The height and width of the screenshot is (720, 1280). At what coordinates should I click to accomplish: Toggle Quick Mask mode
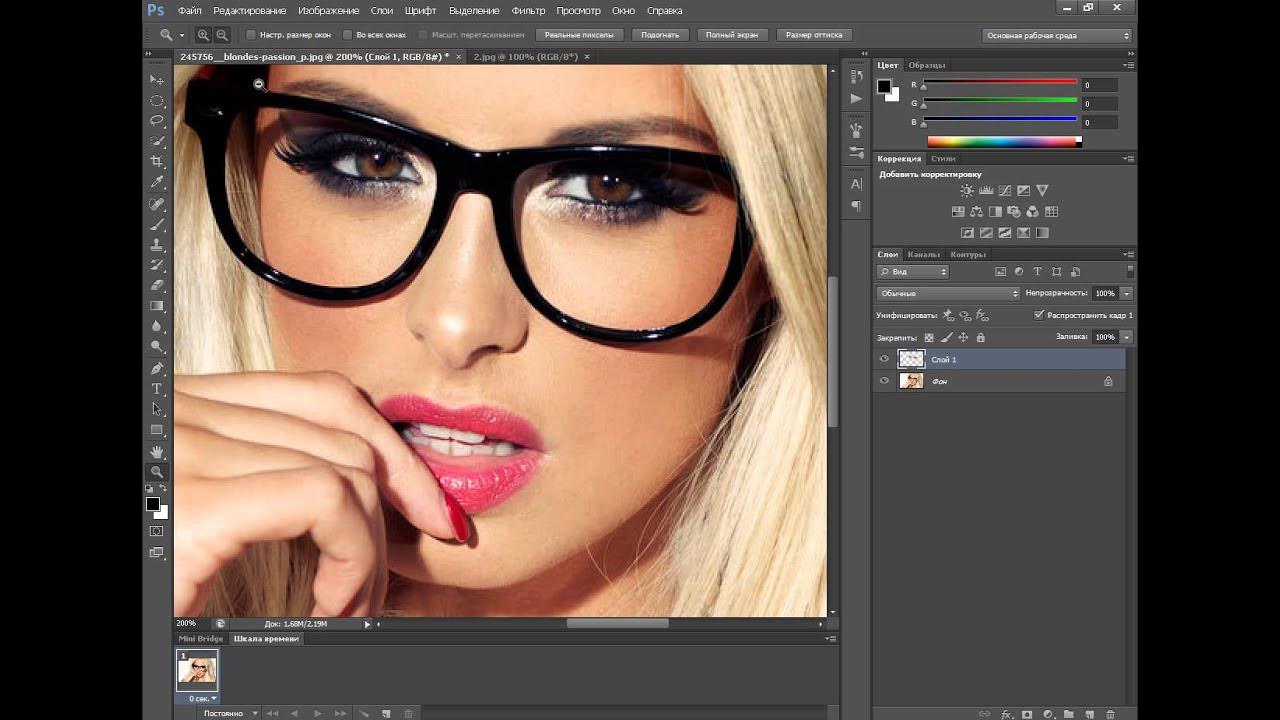pos(157,531)
